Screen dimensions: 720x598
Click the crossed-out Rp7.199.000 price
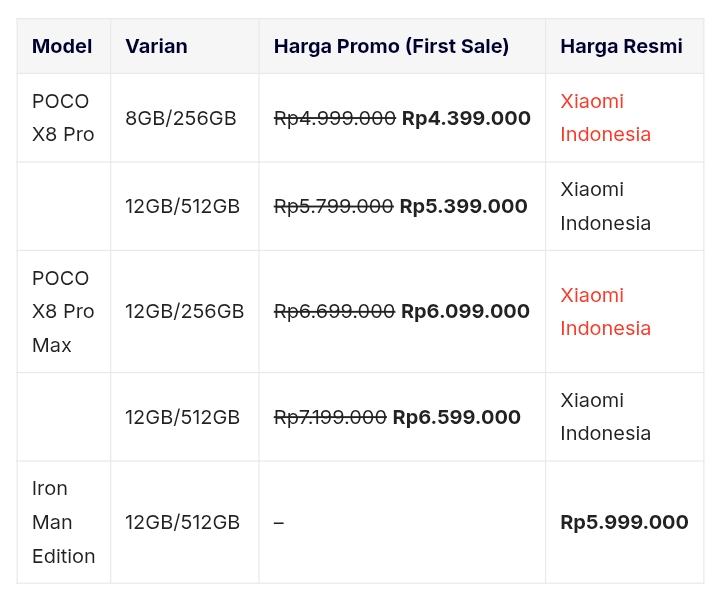click(330, 417)
